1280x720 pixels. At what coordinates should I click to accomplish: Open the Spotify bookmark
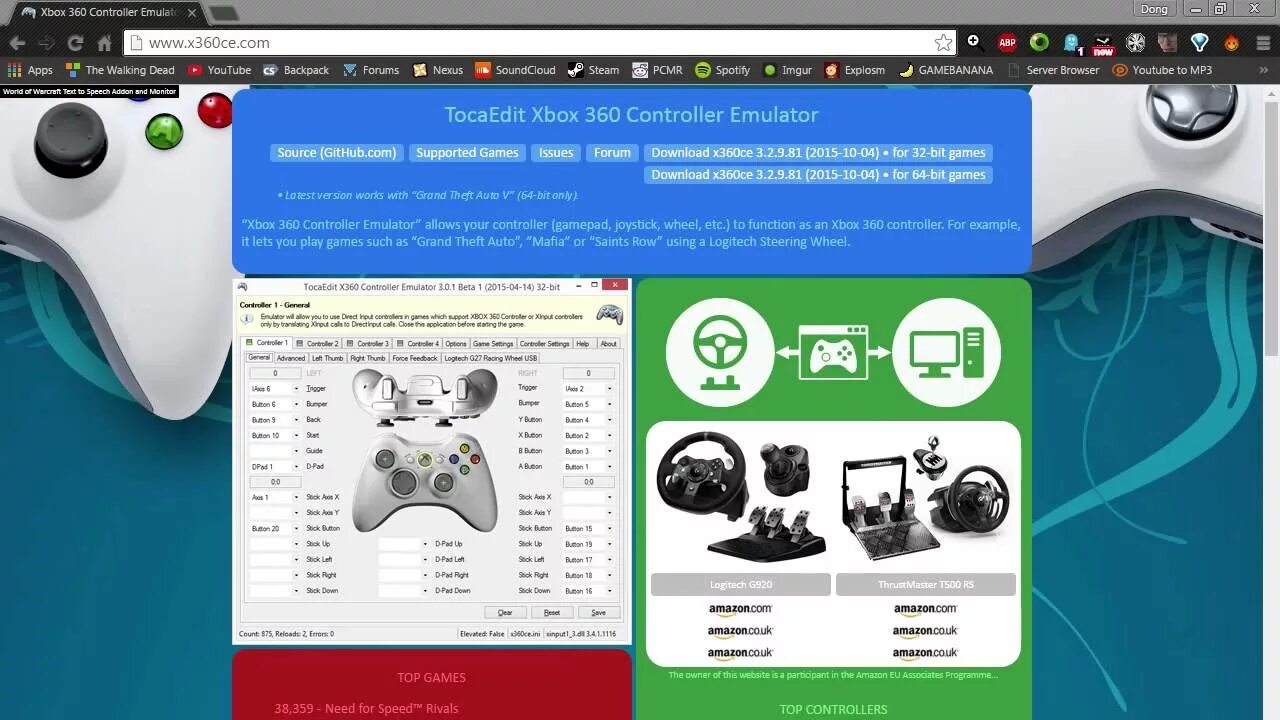point(723,70)
